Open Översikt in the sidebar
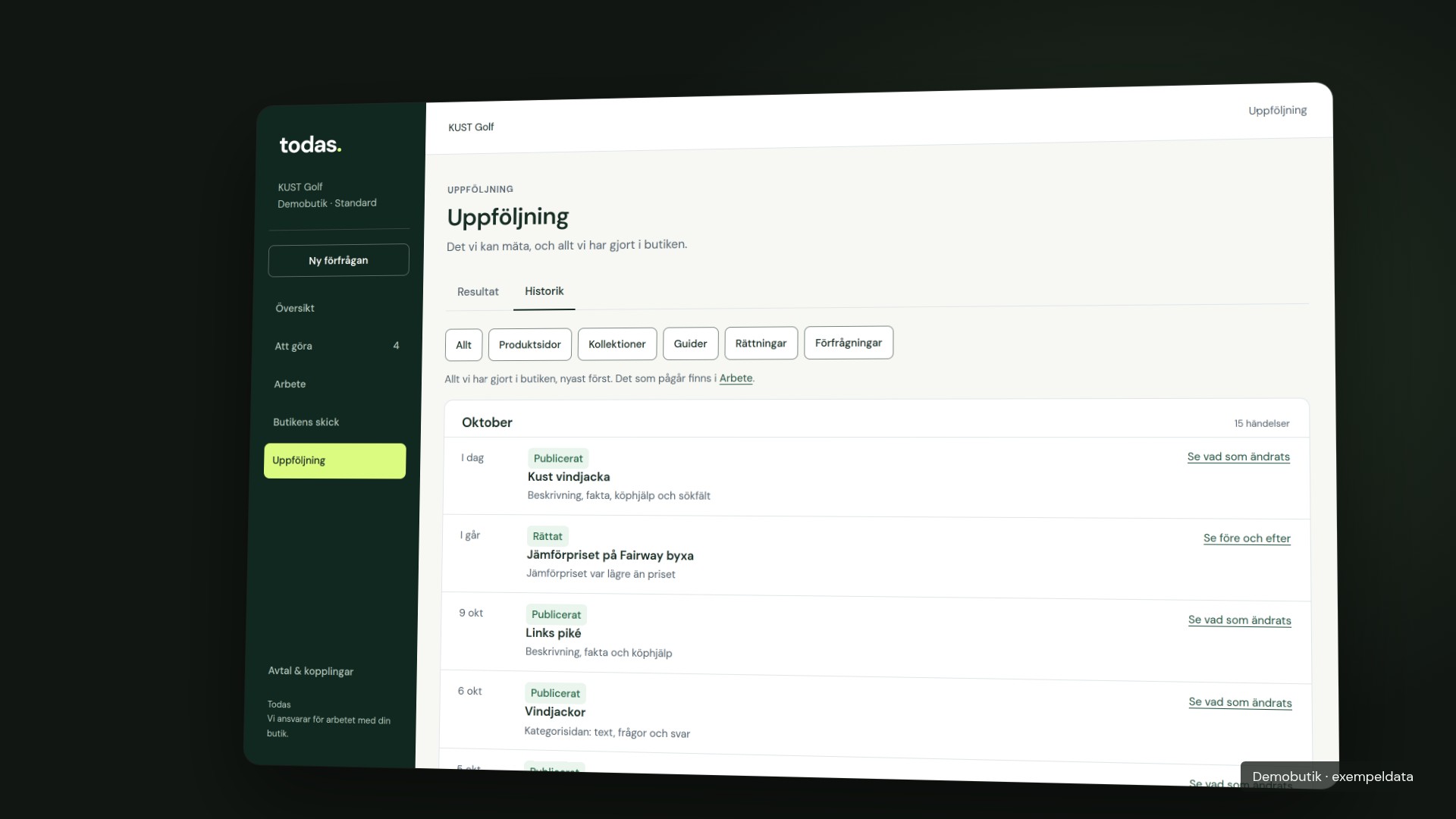Screen dimensions: 1456x819 pyautogui.click(x=295, y=308)
